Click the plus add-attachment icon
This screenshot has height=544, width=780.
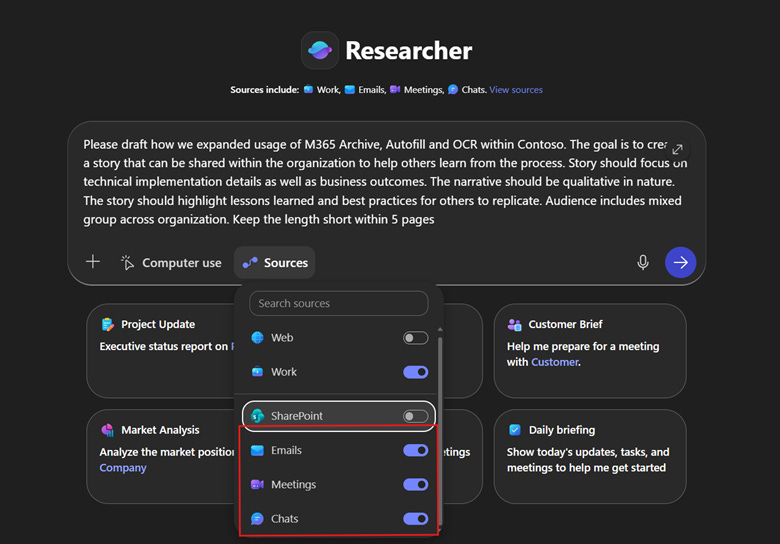coord(93,262)
